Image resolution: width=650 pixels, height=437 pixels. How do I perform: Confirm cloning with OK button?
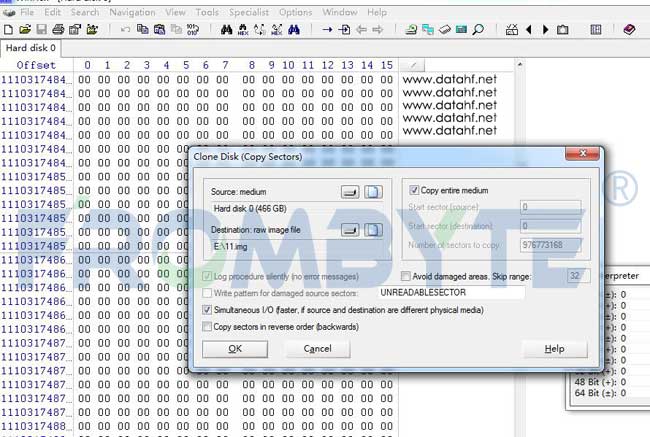pos(235,349)
